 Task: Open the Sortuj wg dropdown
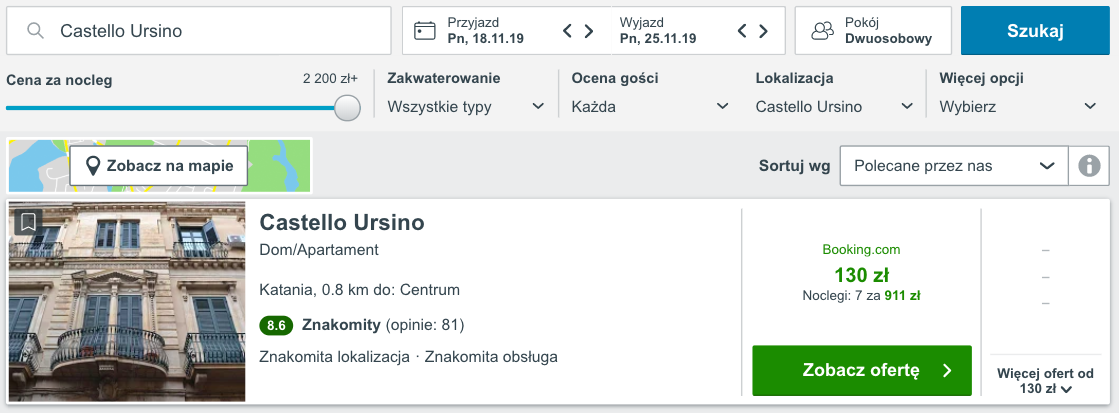pos(954,166)
